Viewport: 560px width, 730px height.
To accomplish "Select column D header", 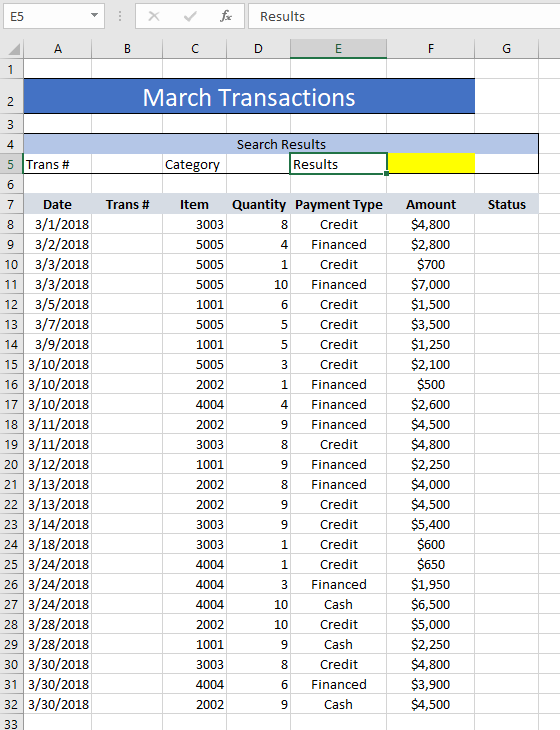I will (258, 49).
